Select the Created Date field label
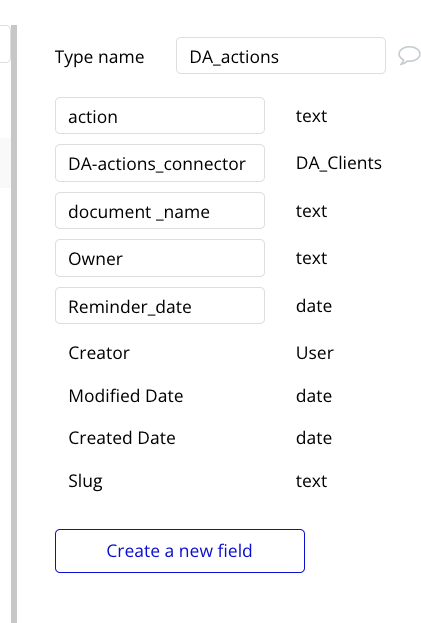Image resolution: width=421 pixels, height=623 pixels. pyautogui.click(x=122, y=438)
